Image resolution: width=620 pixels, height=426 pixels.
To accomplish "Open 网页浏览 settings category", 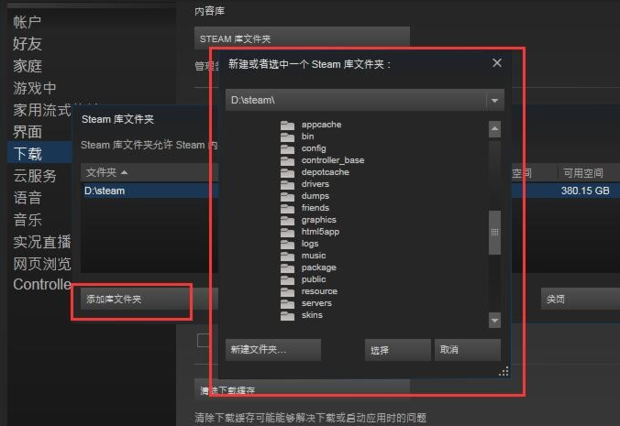I will click(x=42, y=263).
